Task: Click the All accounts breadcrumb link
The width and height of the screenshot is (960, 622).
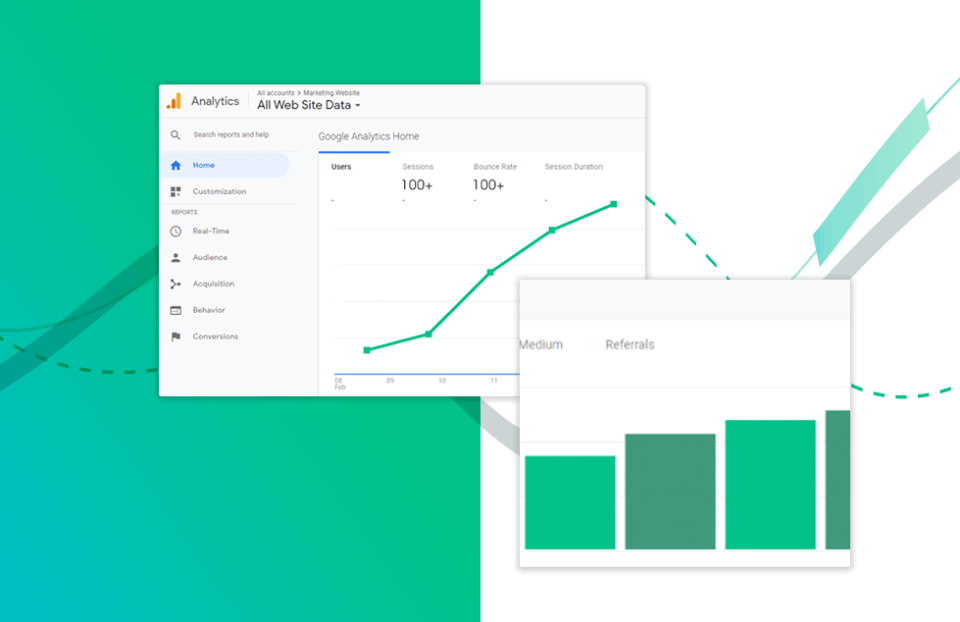Action: pos(276,93)
